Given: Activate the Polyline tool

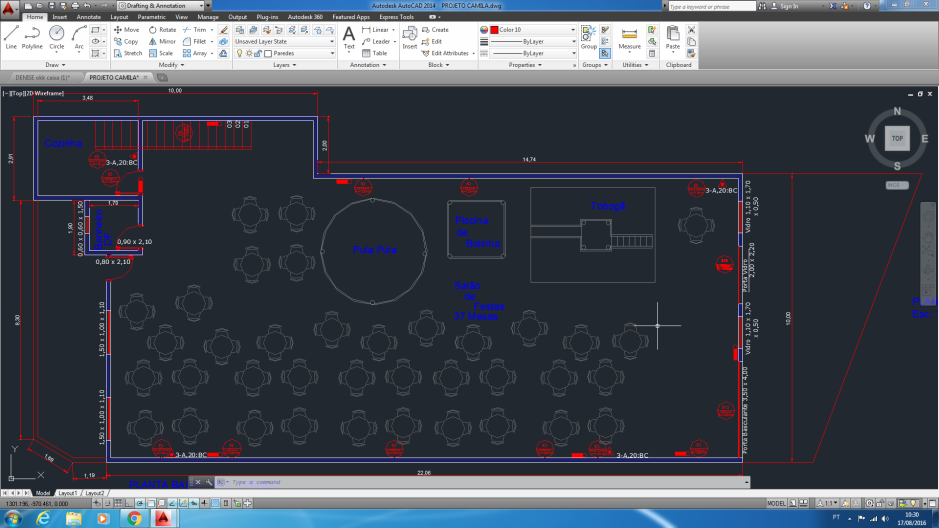Looking at the screenshot, I should (x=33, y=36).
